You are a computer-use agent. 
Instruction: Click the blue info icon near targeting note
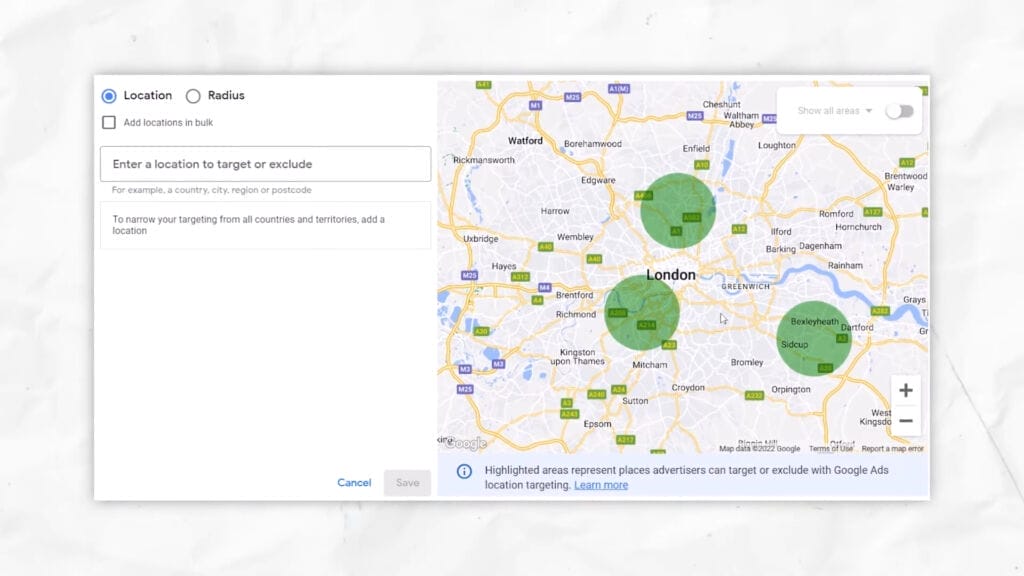click(463, 471)
